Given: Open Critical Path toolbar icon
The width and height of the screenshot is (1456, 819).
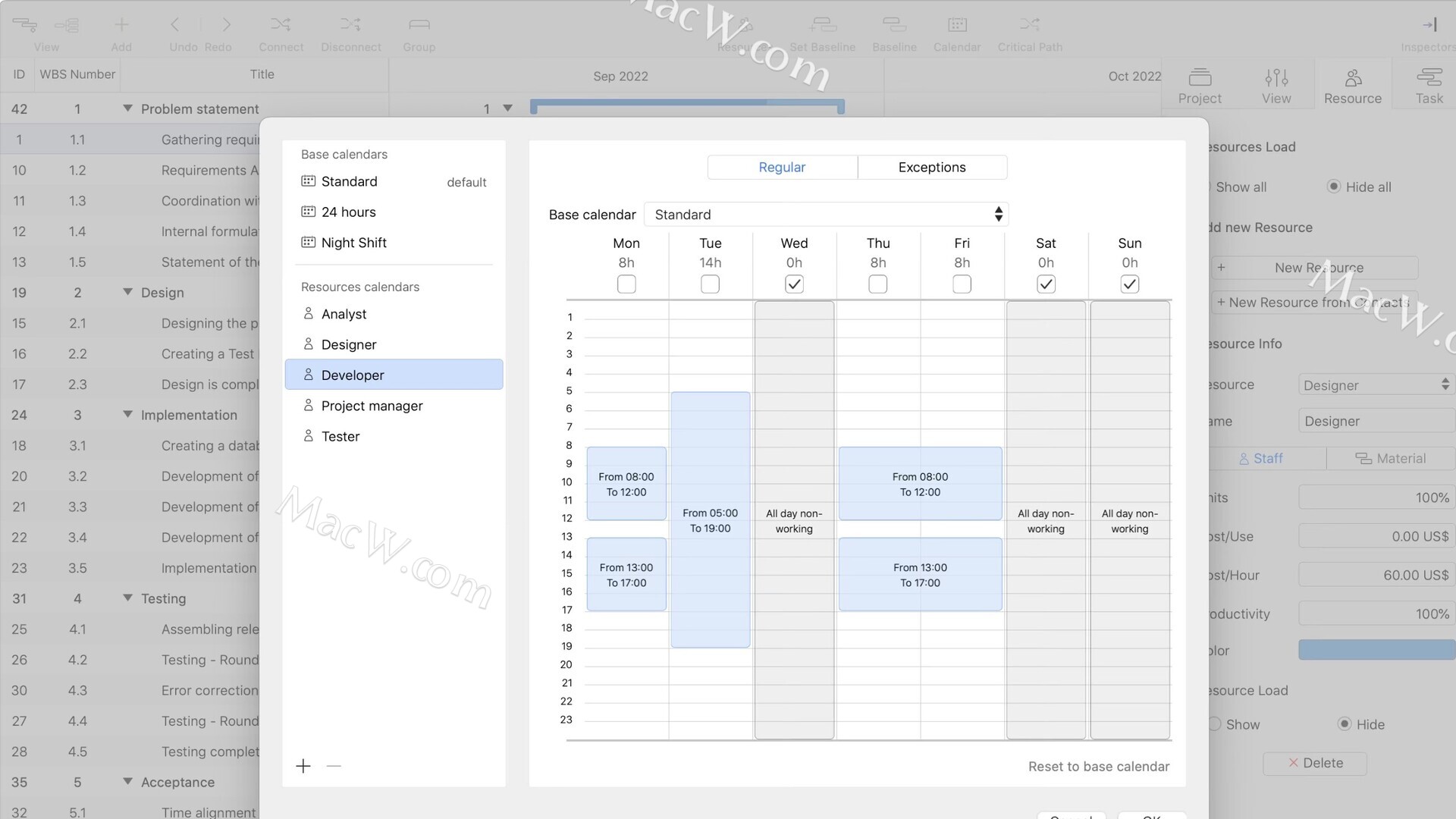Looking at the screenshot, I should tap(1029, 25).
